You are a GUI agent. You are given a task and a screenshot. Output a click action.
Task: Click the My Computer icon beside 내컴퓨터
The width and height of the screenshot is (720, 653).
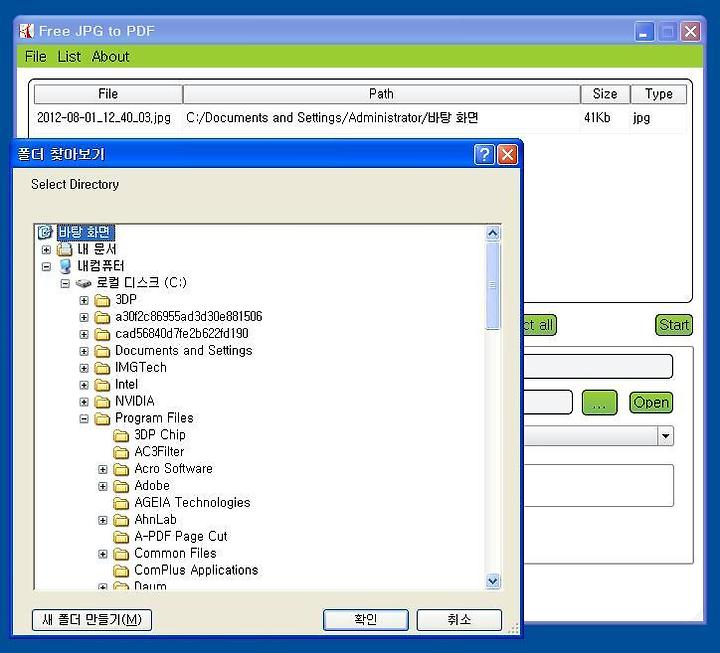pyautogui.click(x=65, y=266)
